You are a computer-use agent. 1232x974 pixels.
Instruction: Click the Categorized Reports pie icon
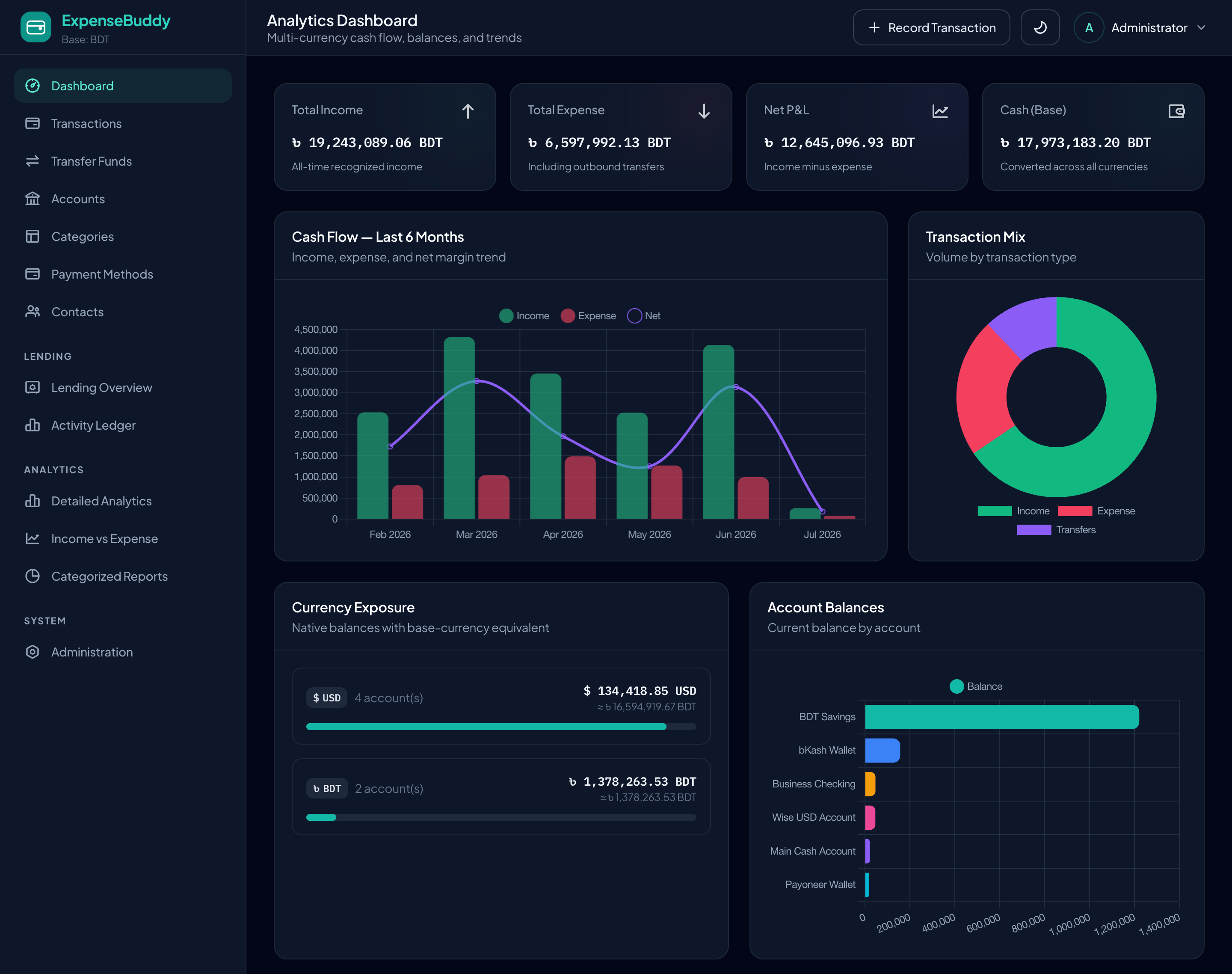pos(33,576)
